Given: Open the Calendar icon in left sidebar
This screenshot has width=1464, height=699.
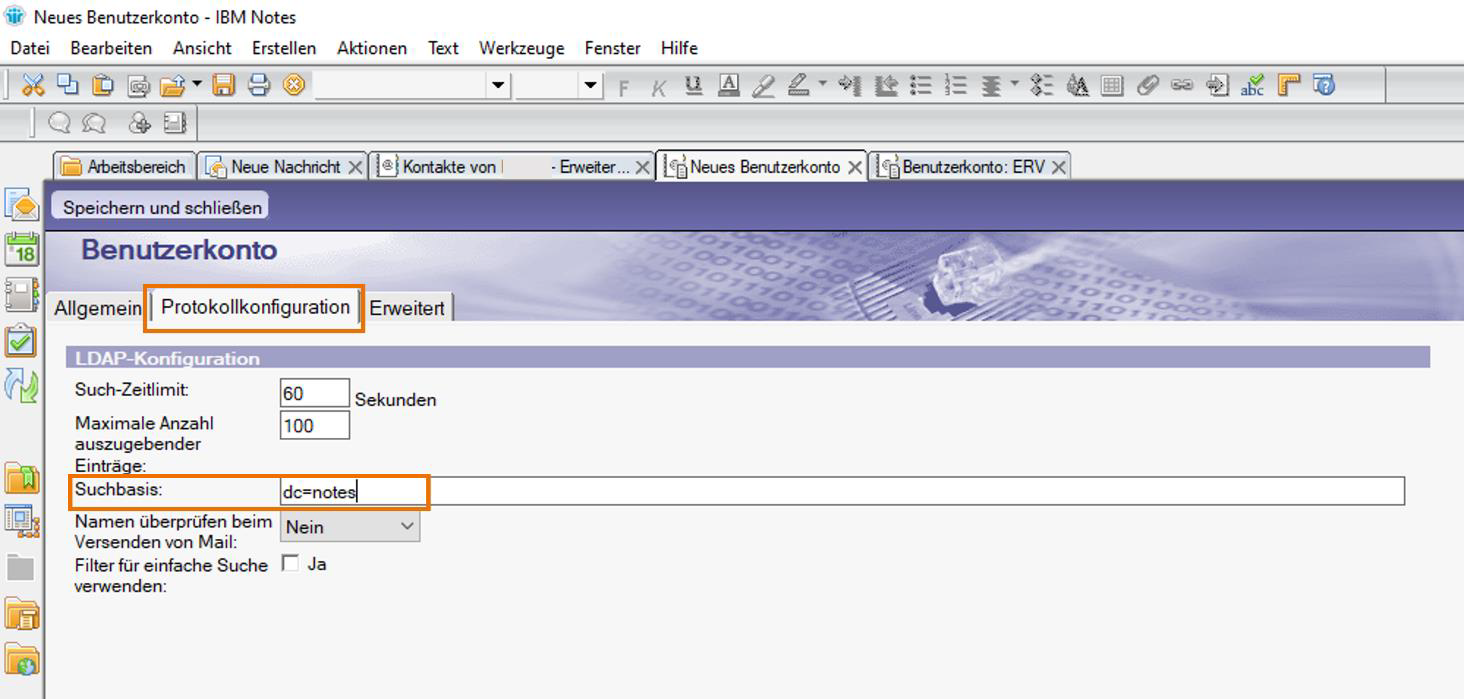Looking at the screenshot, I should click(x=21, y=249).
